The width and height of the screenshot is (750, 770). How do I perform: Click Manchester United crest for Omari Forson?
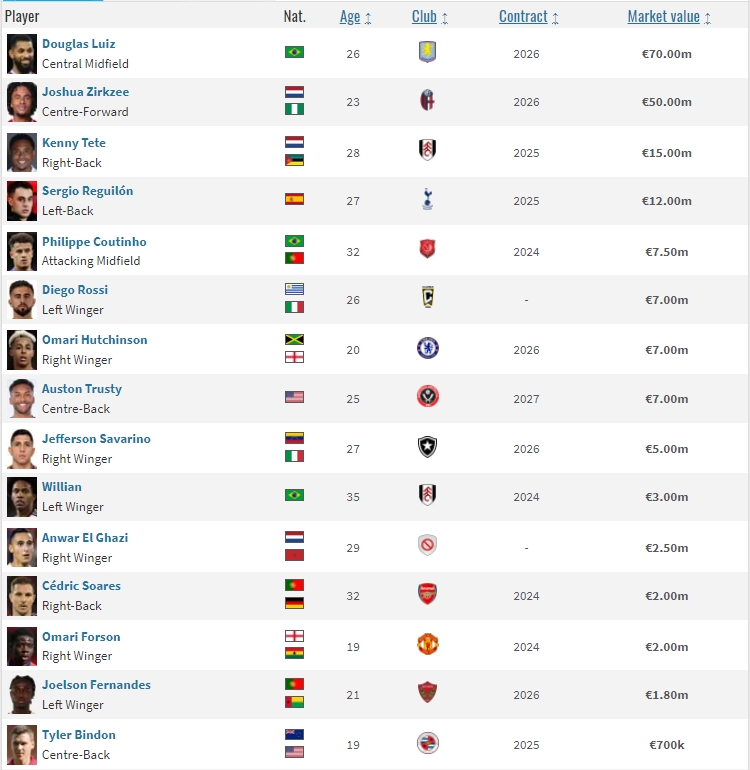(428, 645)
